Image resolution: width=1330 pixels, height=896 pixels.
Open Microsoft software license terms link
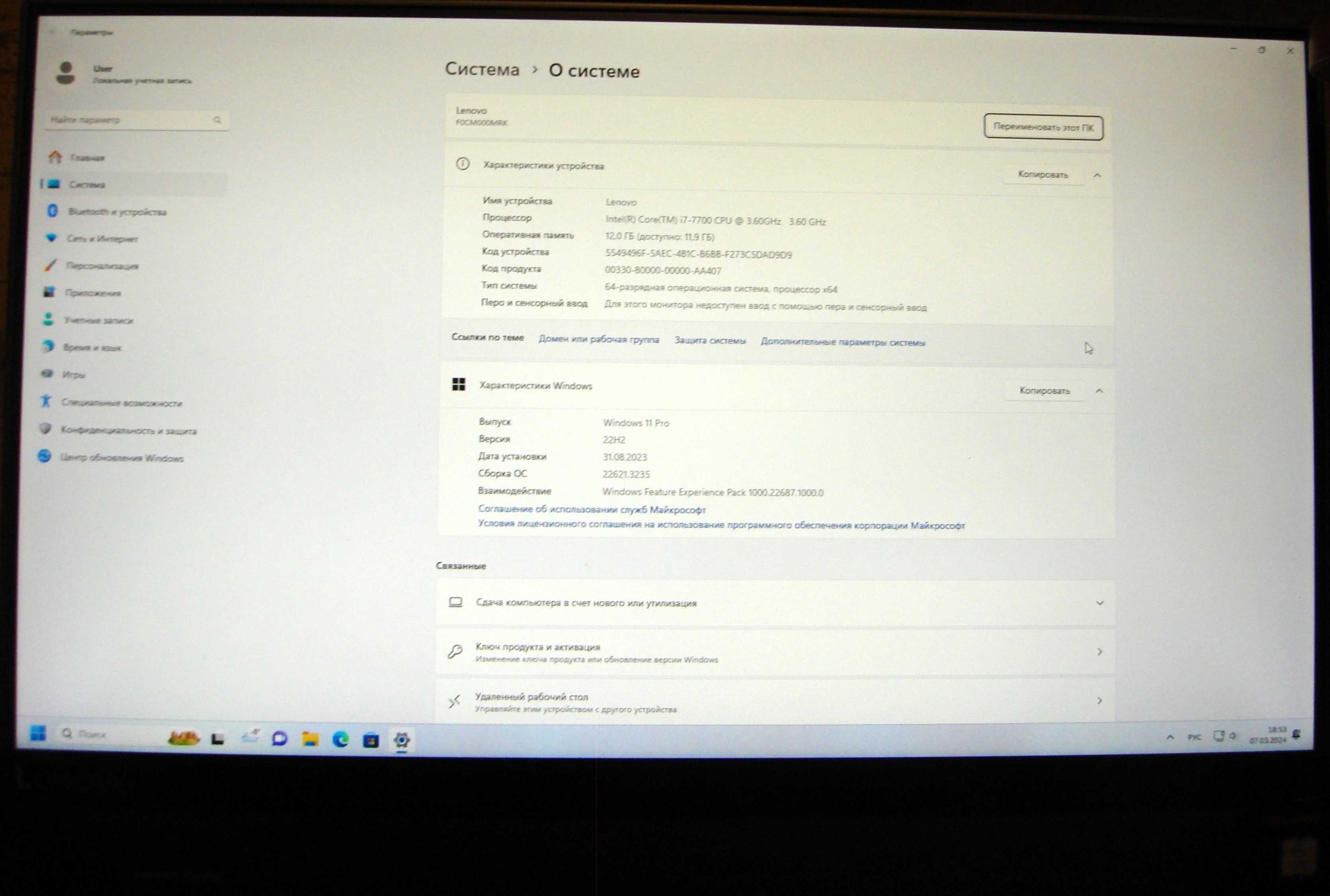[722, 524]
